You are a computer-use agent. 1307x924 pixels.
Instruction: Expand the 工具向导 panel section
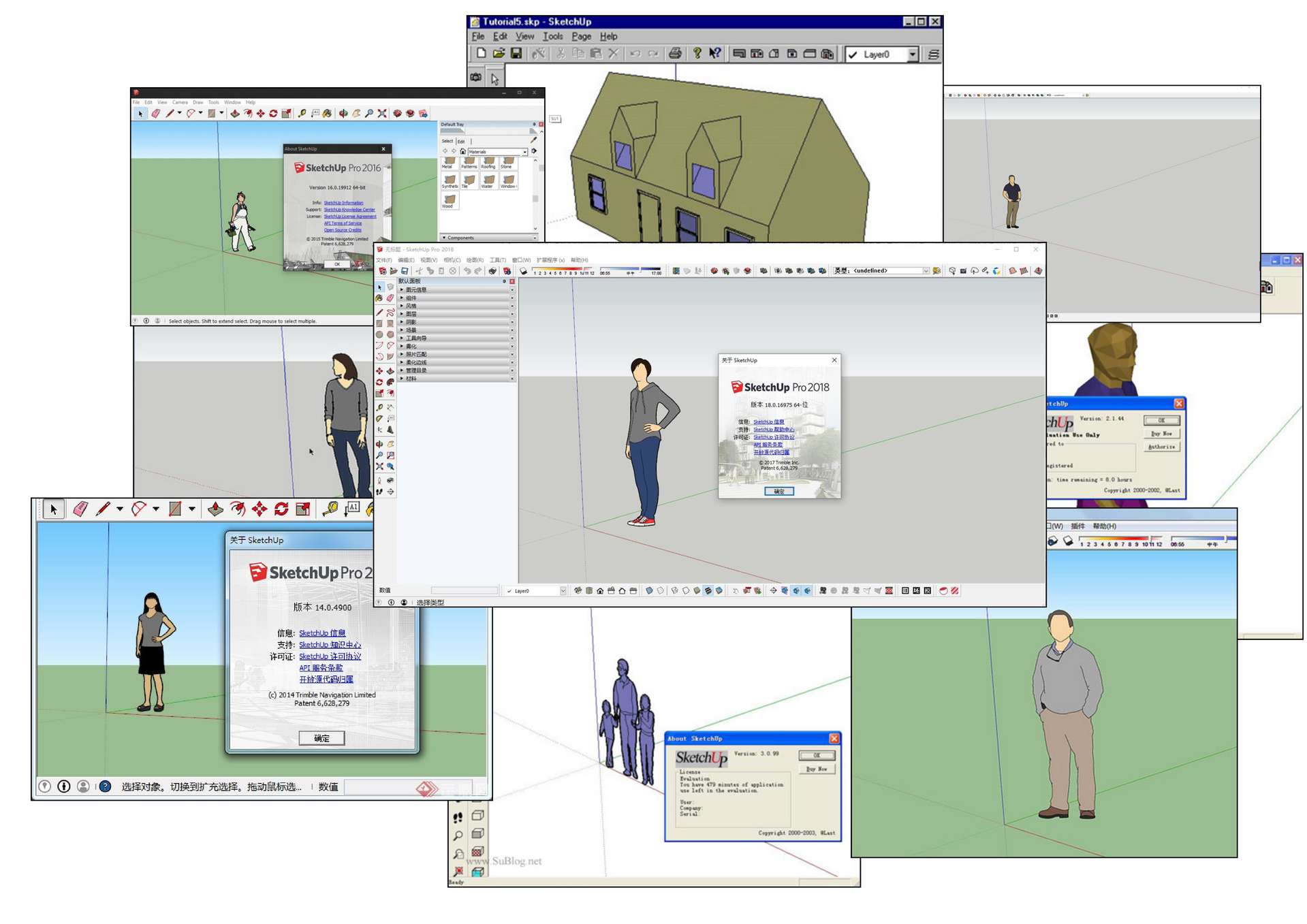pos(402,338)
